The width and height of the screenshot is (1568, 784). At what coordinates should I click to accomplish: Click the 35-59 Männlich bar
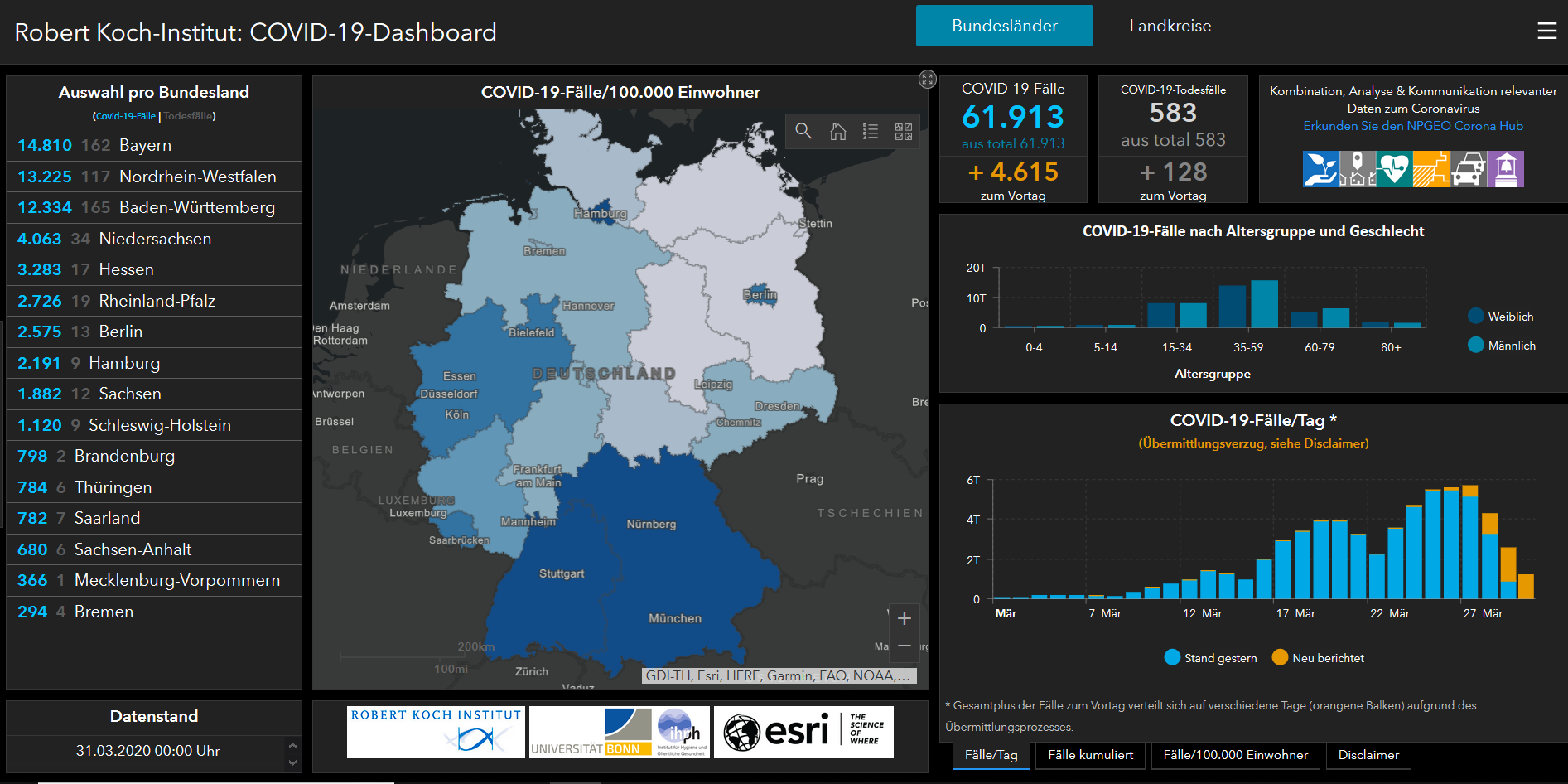1264,304
